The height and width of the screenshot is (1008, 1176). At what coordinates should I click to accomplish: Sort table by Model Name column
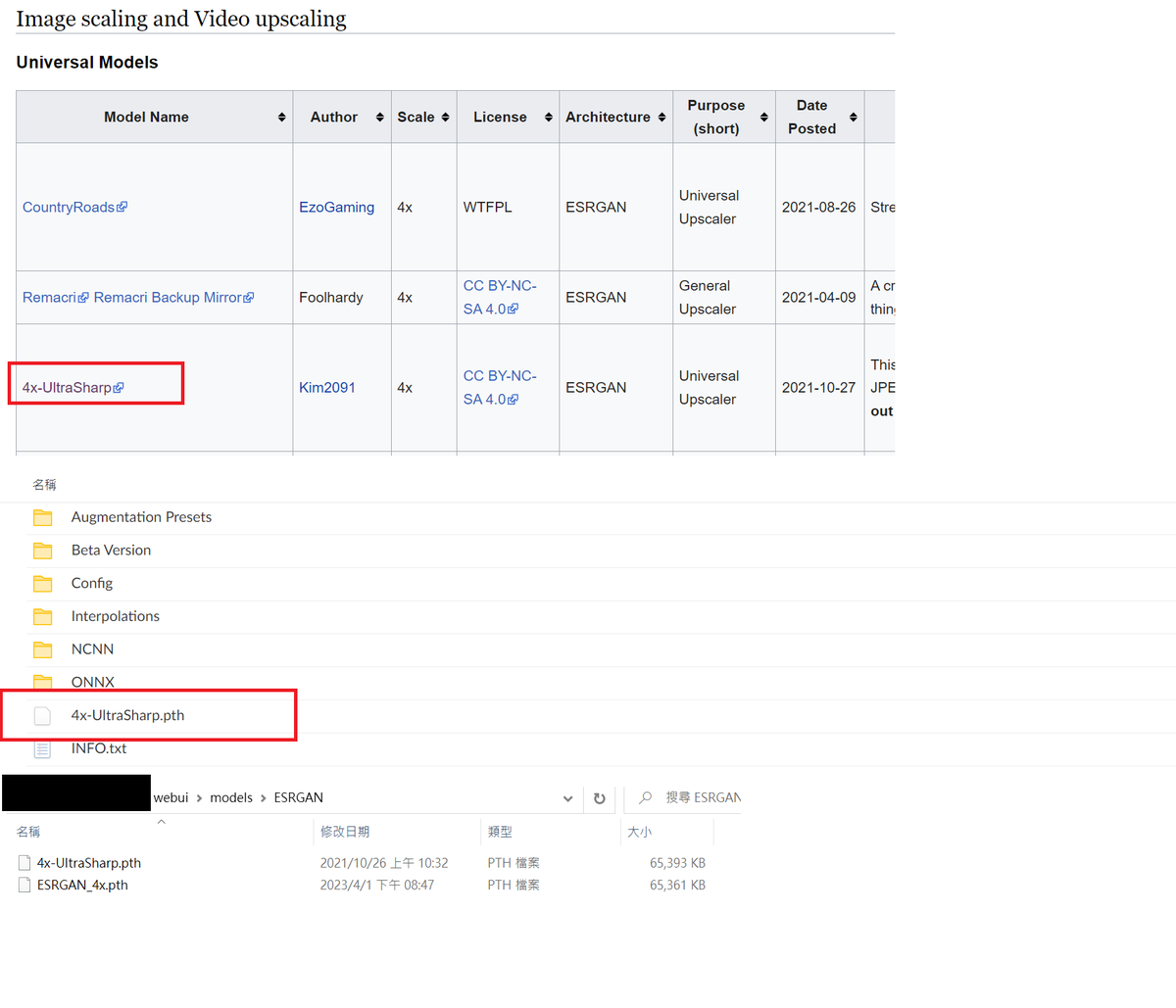point(281,117)
